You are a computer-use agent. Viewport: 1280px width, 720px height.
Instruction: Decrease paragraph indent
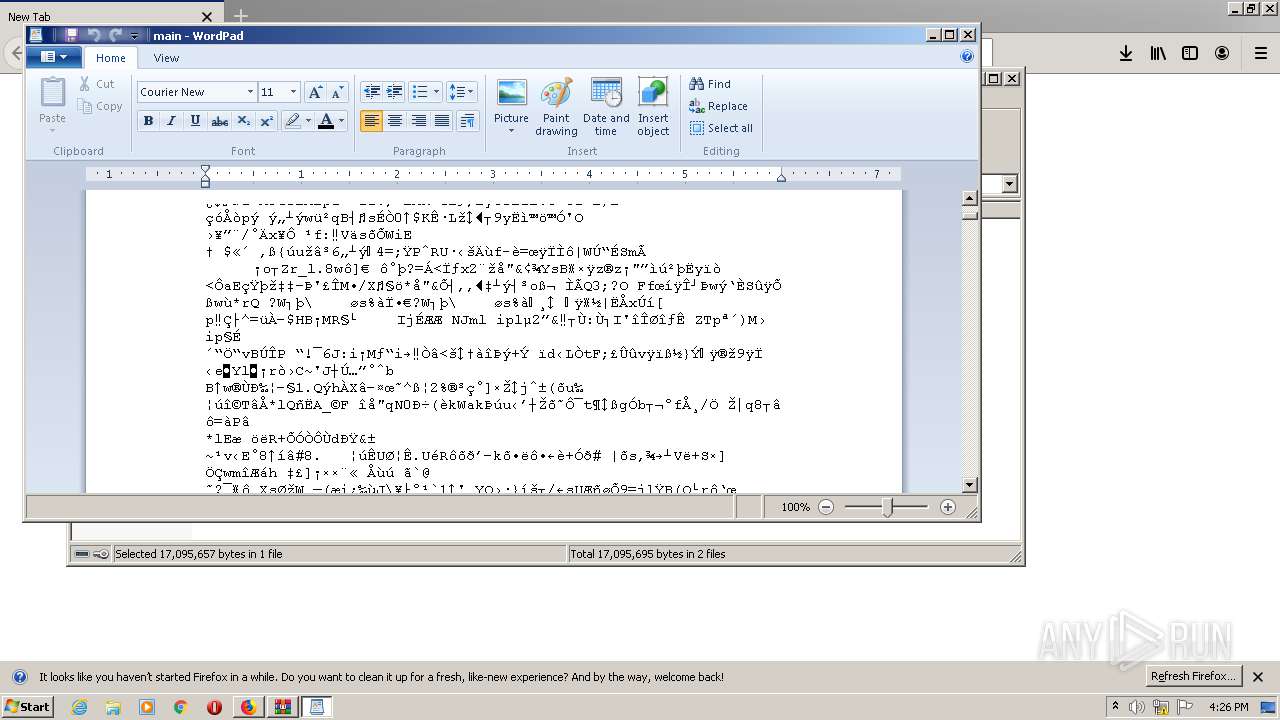(x=371, y=92)
